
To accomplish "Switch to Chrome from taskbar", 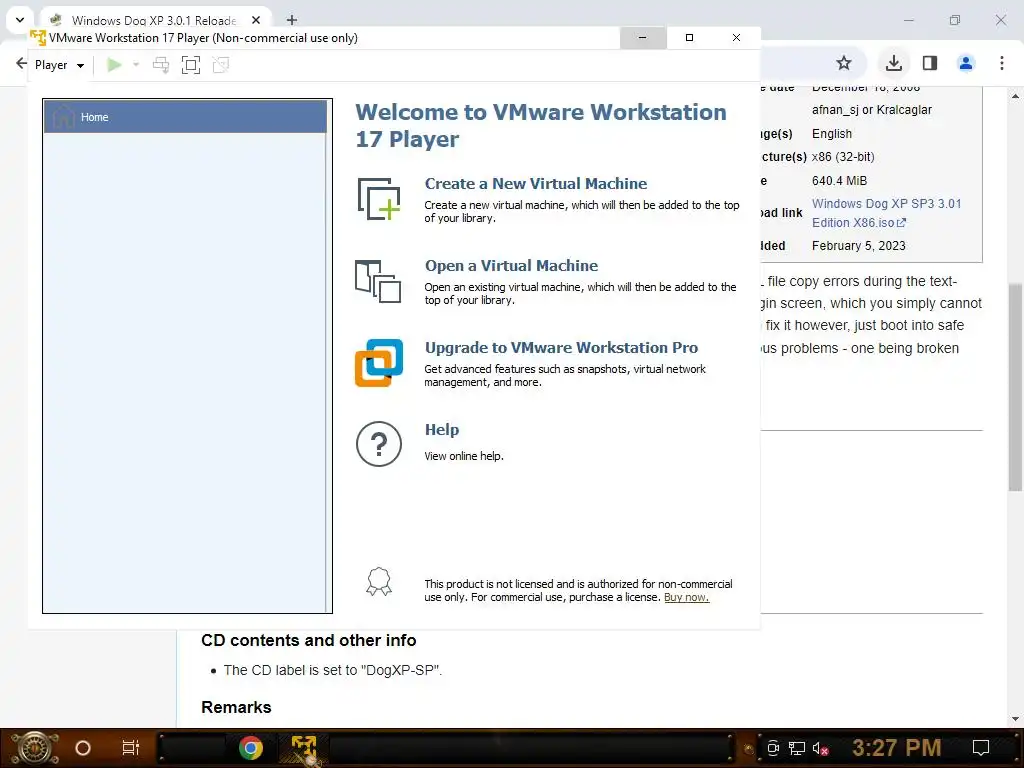I will pos(251,748).
